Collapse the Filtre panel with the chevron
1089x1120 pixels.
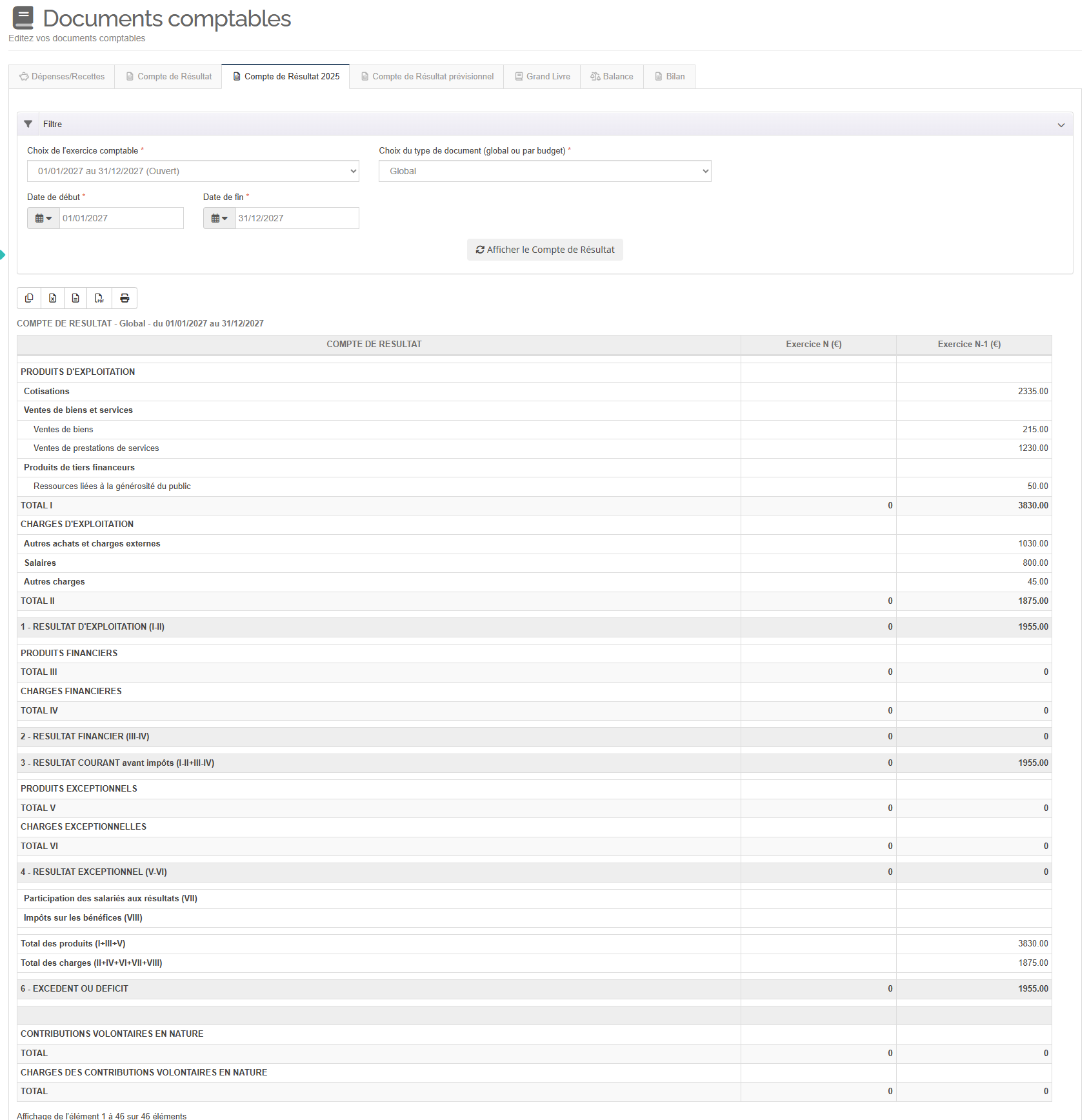click(1061, 125)
